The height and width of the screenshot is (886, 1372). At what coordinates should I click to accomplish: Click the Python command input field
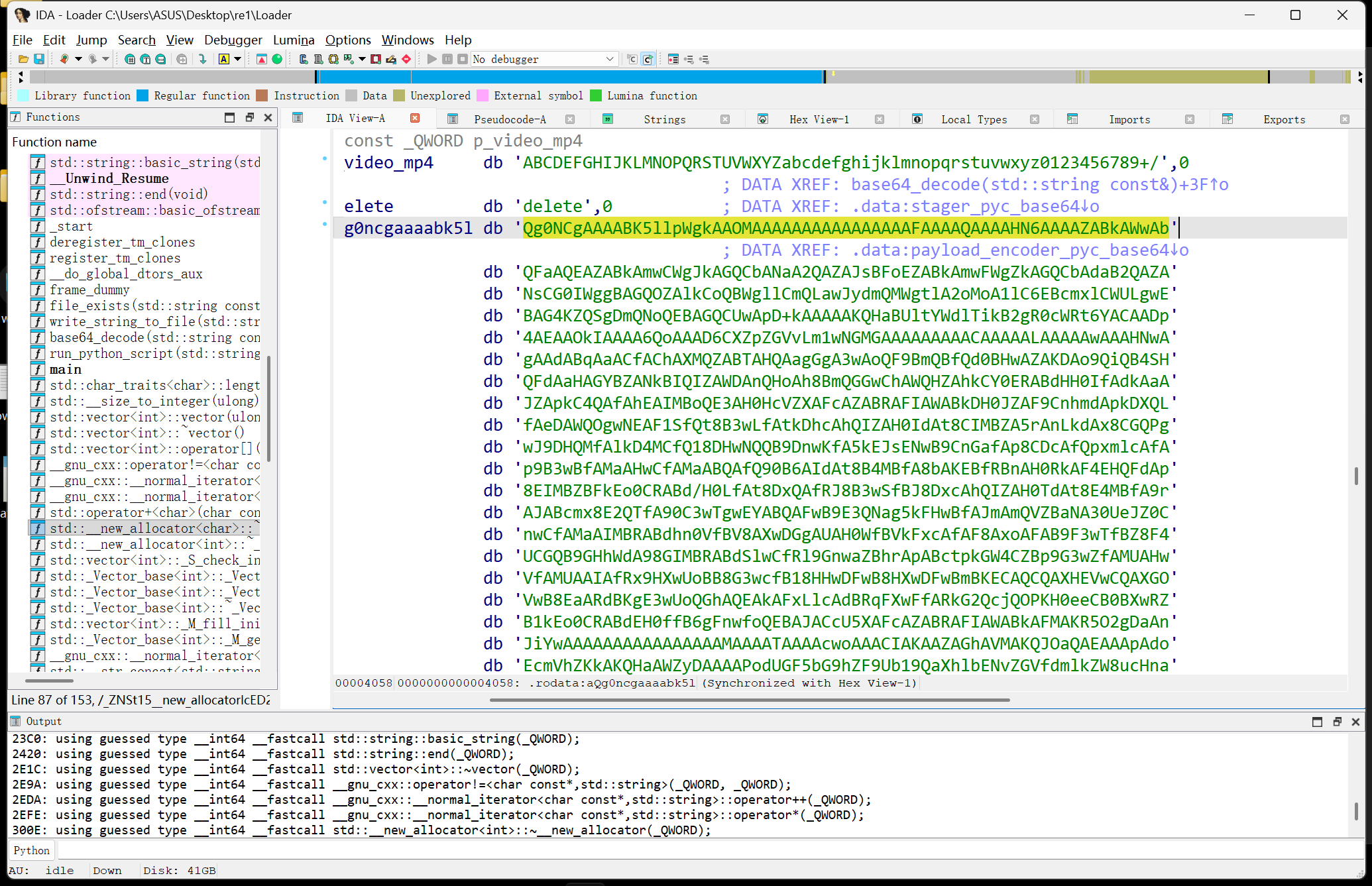tap(663, 850)
